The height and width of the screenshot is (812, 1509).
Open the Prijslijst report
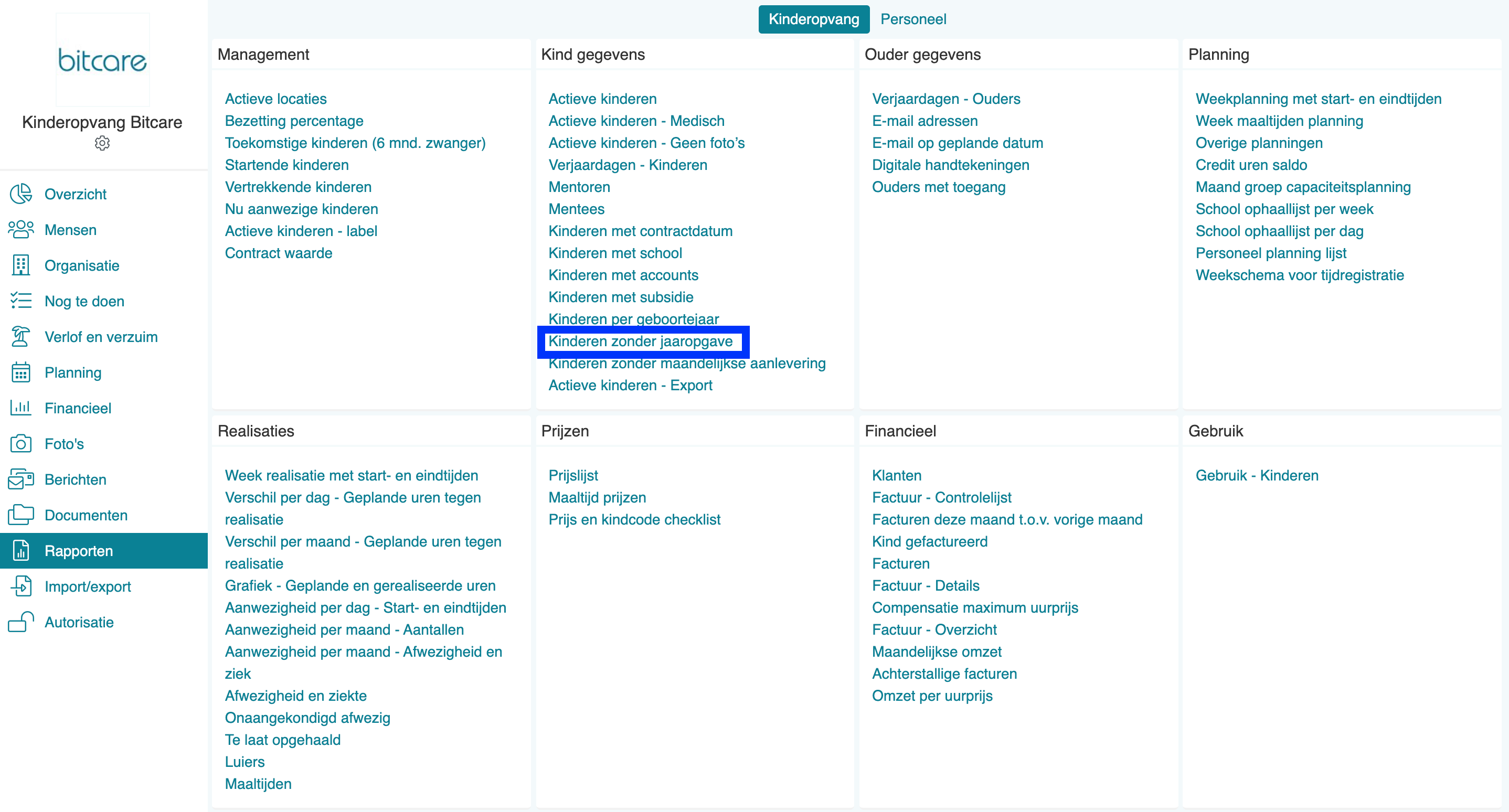(573, 475)
